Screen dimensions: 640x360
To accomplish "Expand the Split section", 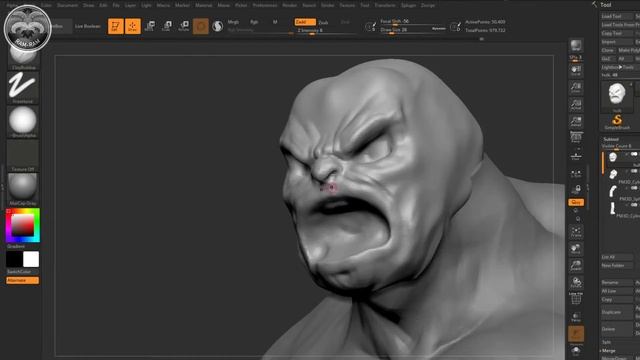I will tap(606, 342).
